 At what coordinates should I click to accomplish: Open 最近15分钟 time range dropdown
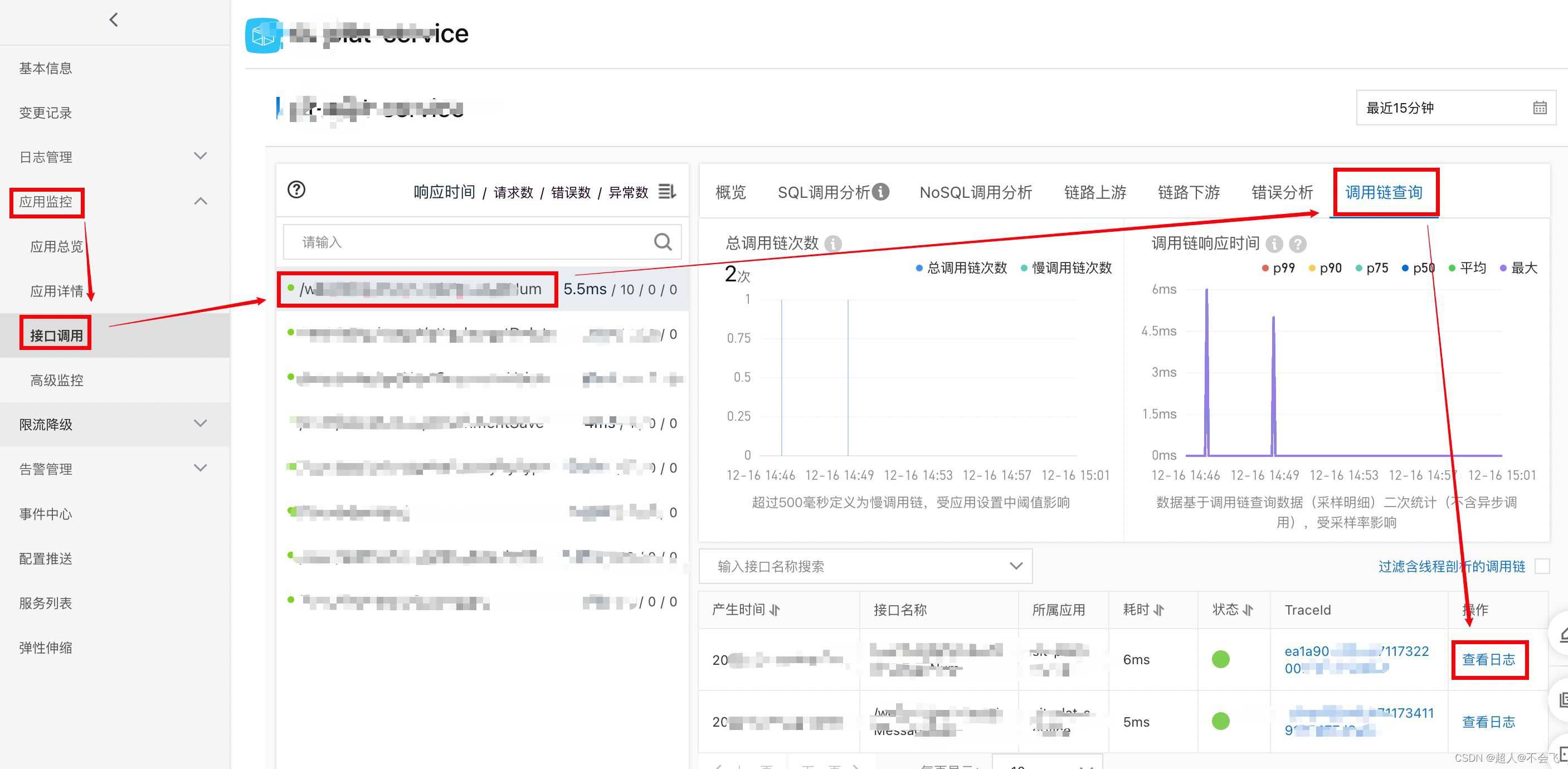coord(1455,108)
